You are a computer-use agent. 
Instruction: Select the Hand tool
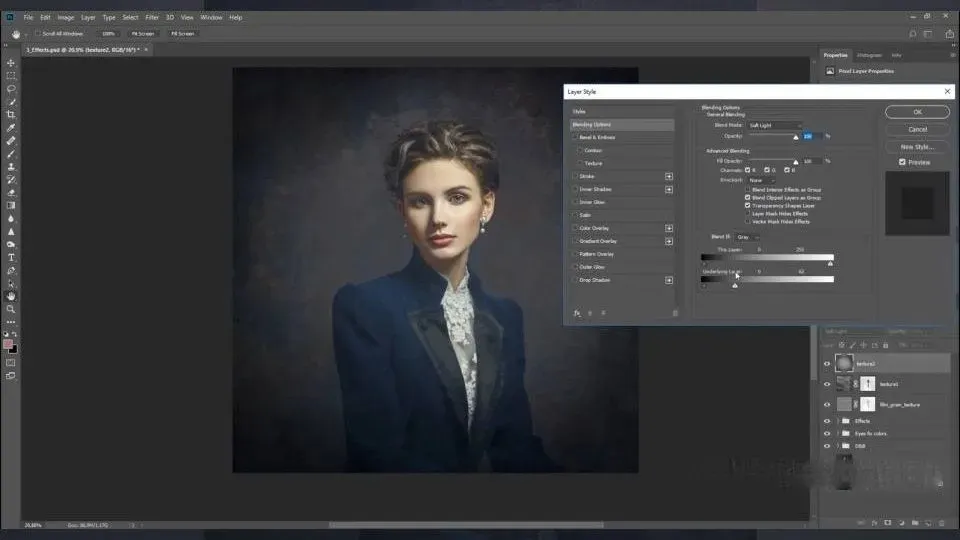[x=11, y=296]
